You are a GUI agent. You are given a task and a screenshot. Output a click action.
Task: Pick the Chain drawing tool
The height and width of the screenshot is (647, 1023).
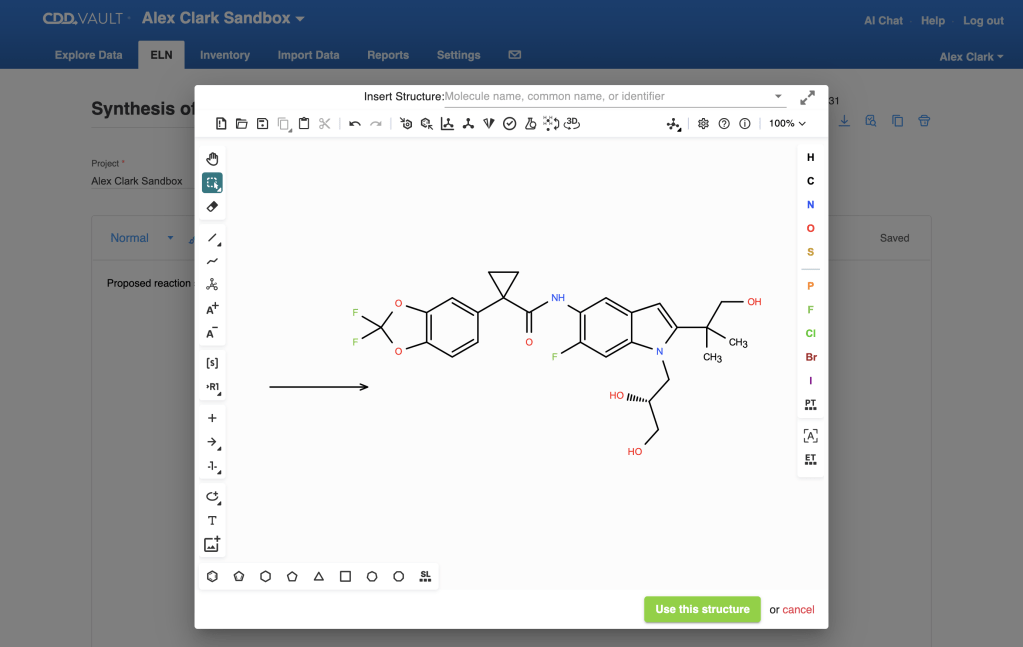[212, 261]
